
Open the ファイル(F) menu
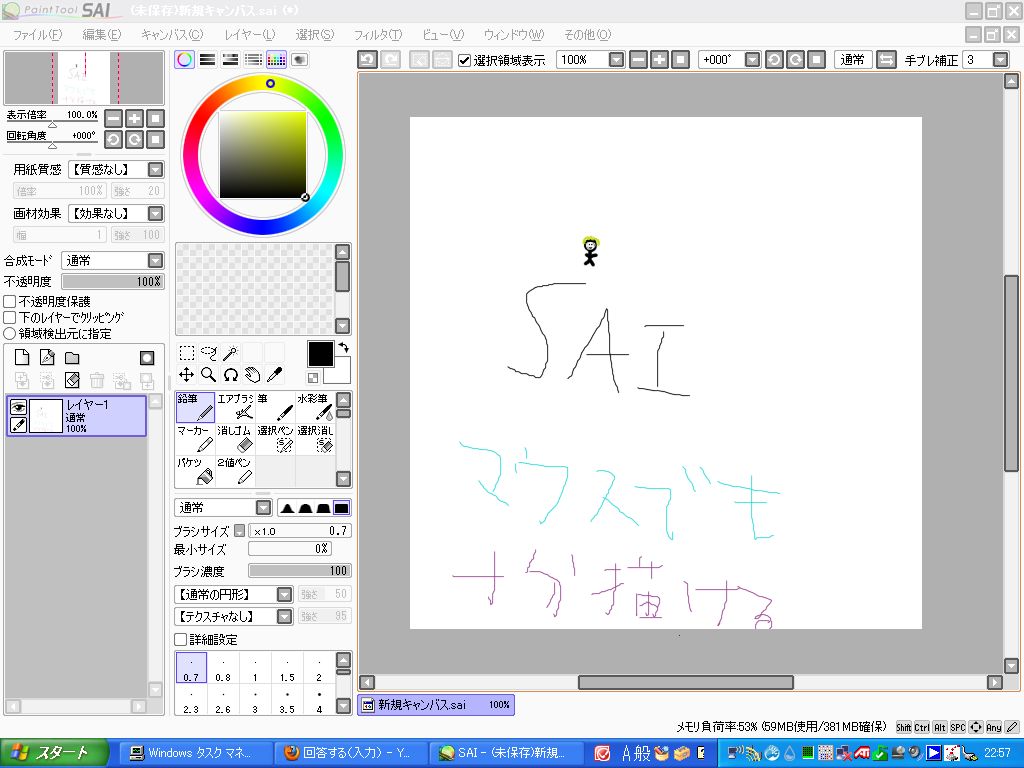(37, 35)
